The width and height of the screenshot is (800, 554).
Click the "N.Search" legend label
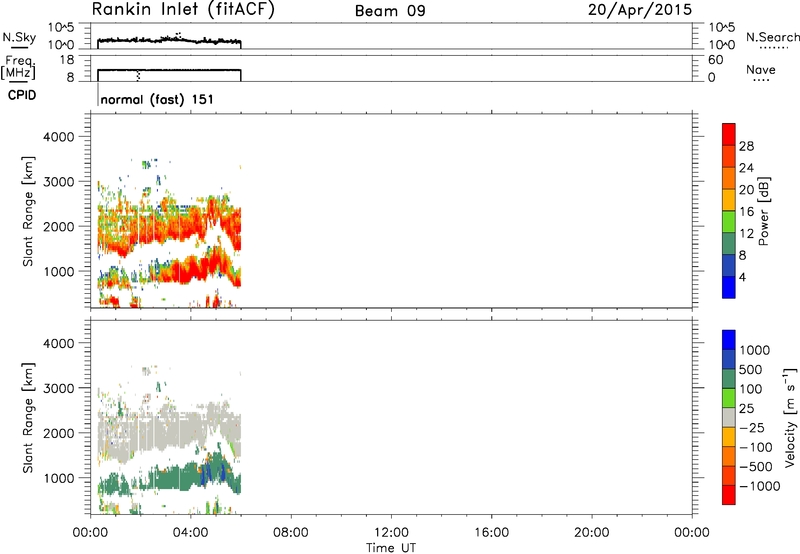(x=772, y=37)
